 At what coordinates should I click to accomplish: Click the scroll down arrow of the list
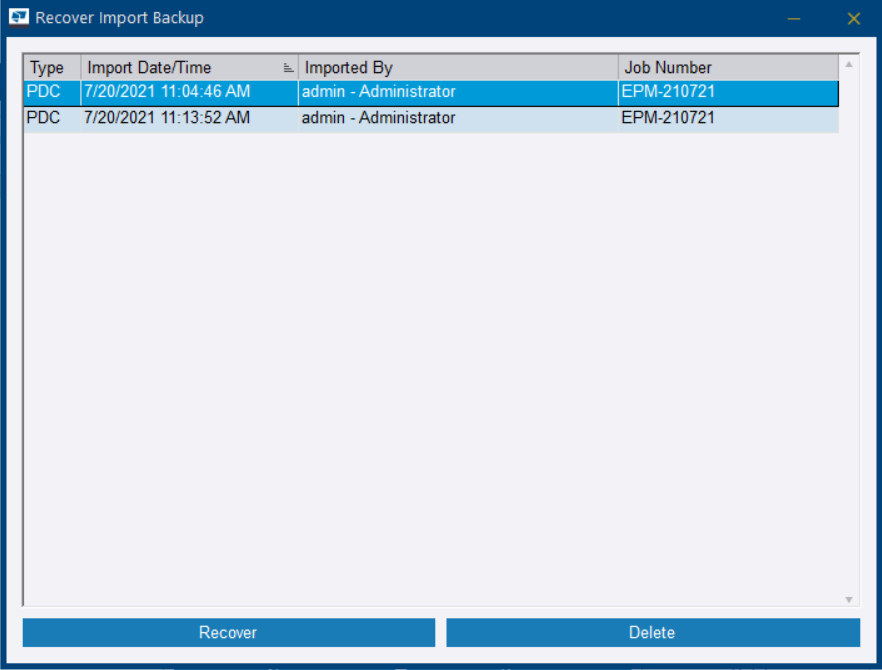coord(849,600)
